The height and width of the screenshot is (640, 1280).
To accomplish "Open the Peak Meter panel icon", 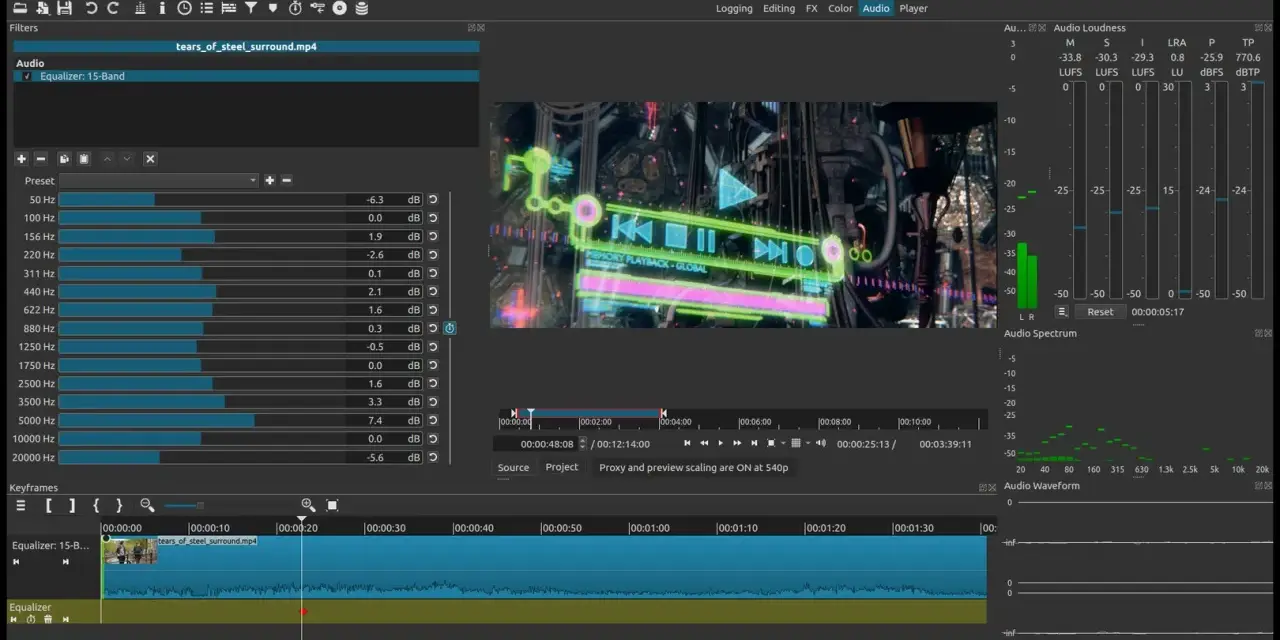I will point(140,8).
